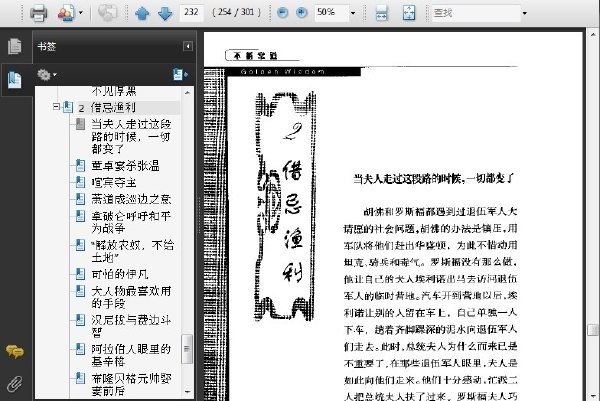Open bookmark '可怕的伊凡'
Screen dimensions: 600x401
click(x=119, y=274)
